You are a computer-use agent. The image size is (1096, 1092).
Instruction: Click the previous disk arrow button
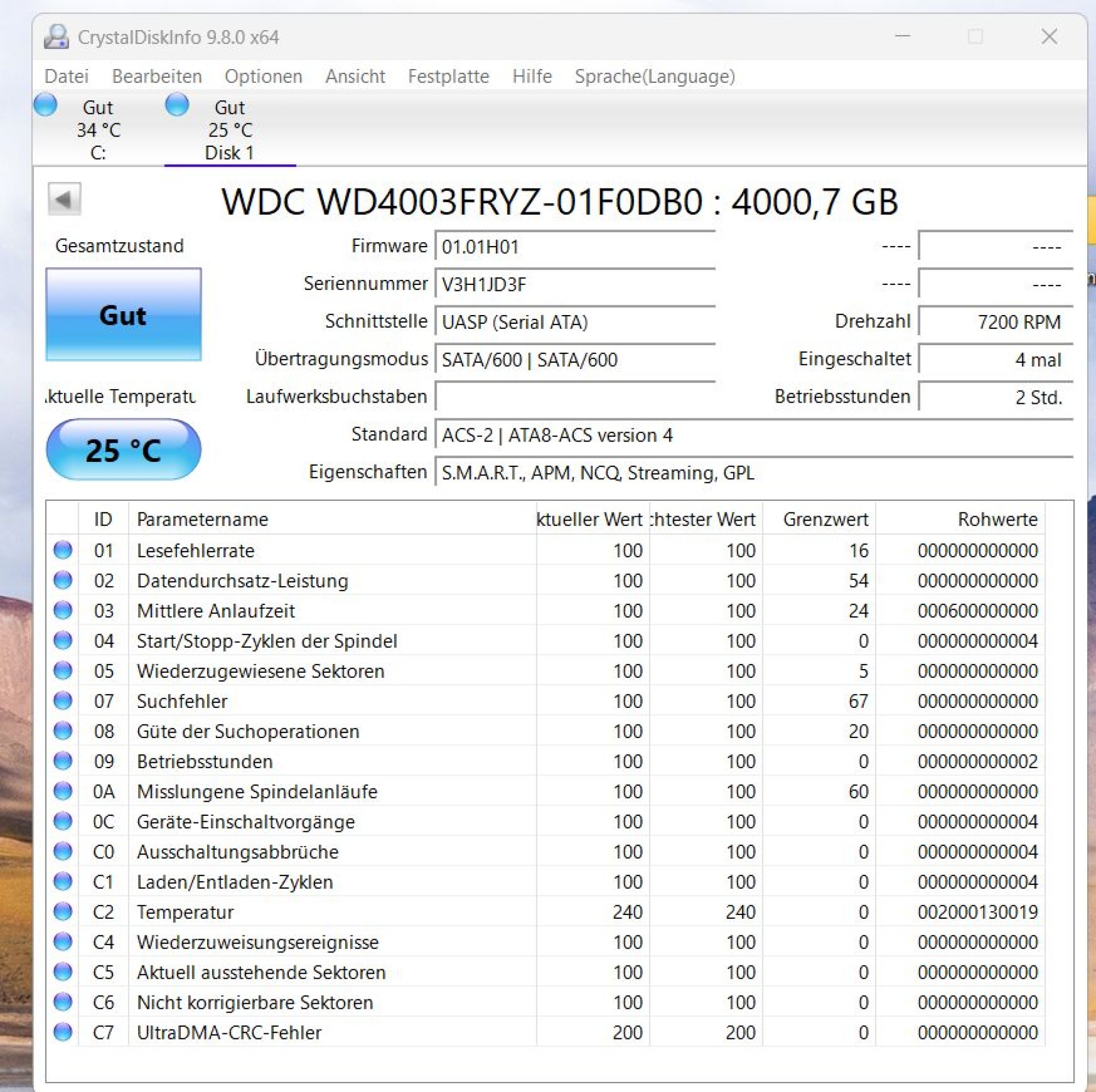point(64,199)
